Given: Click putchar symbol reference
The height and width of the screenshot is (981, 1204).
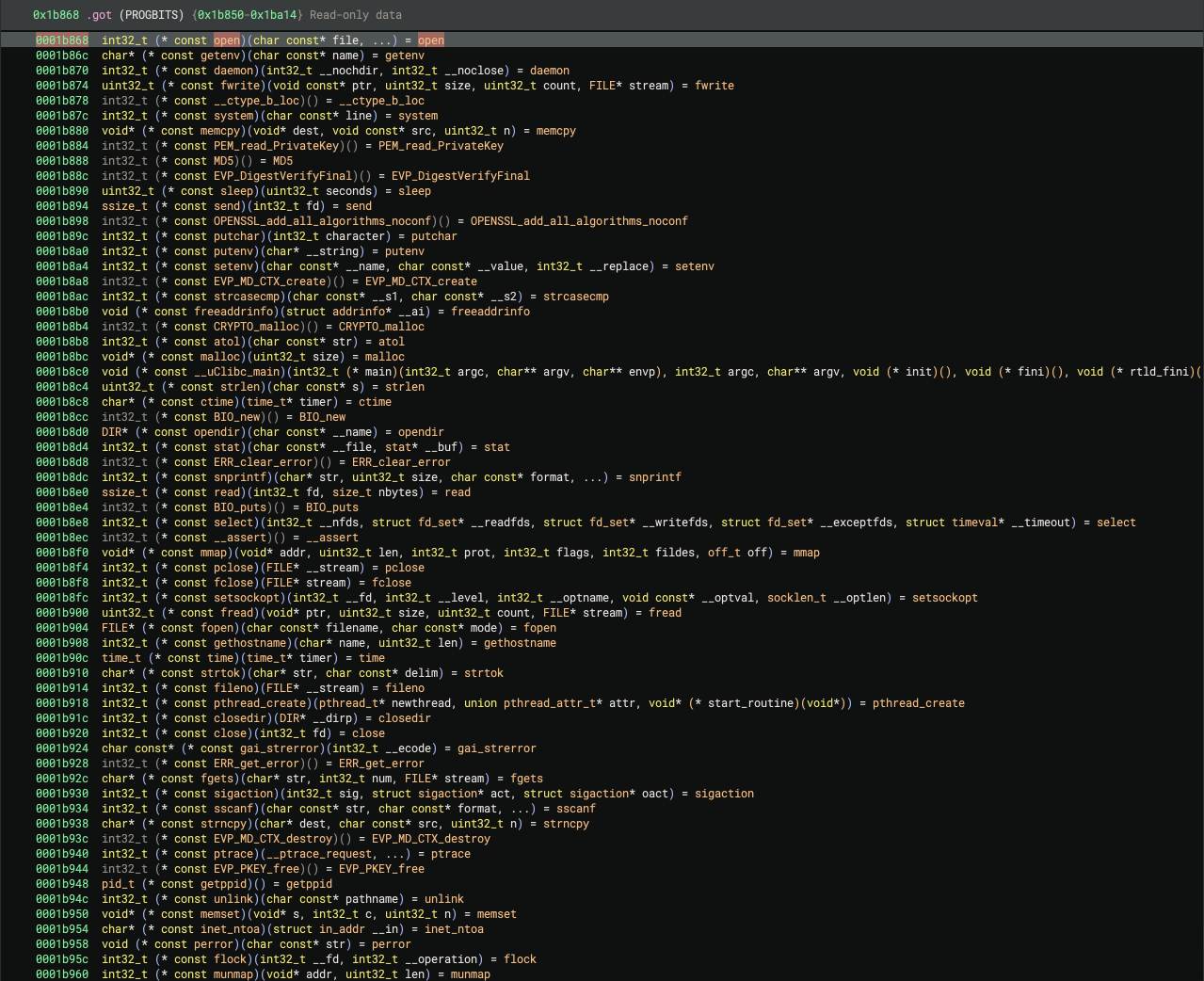Looking at the screenshot, I should (x=434, y=236).
